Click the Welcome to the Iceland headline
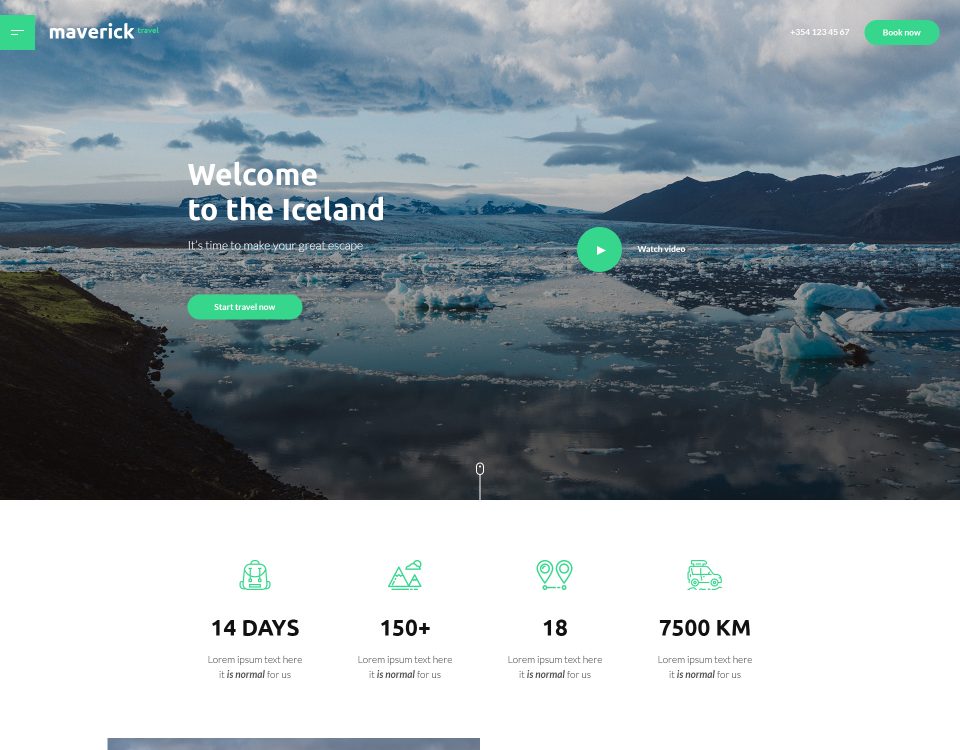Screen dimensions: 960x750 (285, 192)
